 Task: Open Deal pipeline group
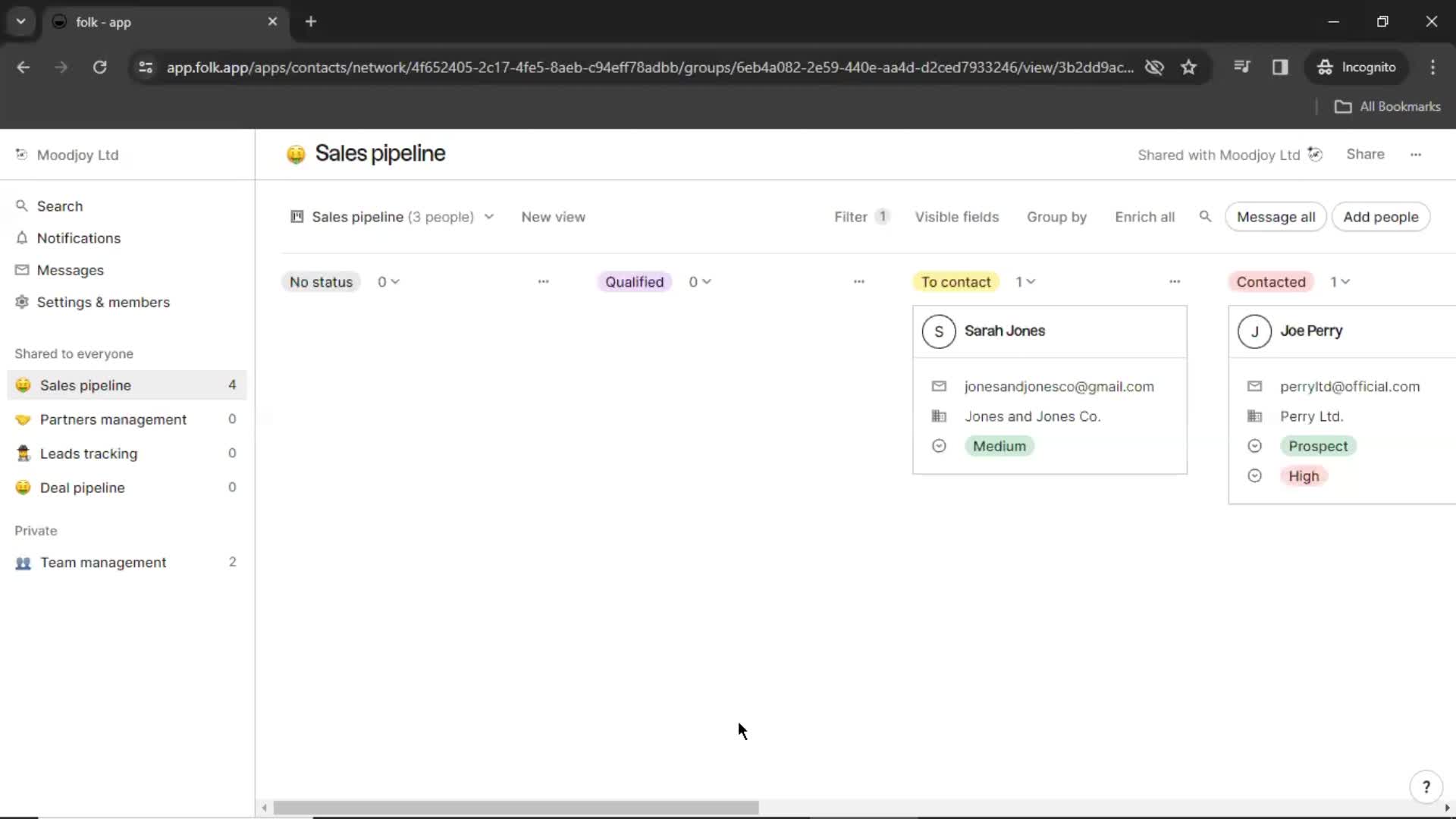(127, 488)
